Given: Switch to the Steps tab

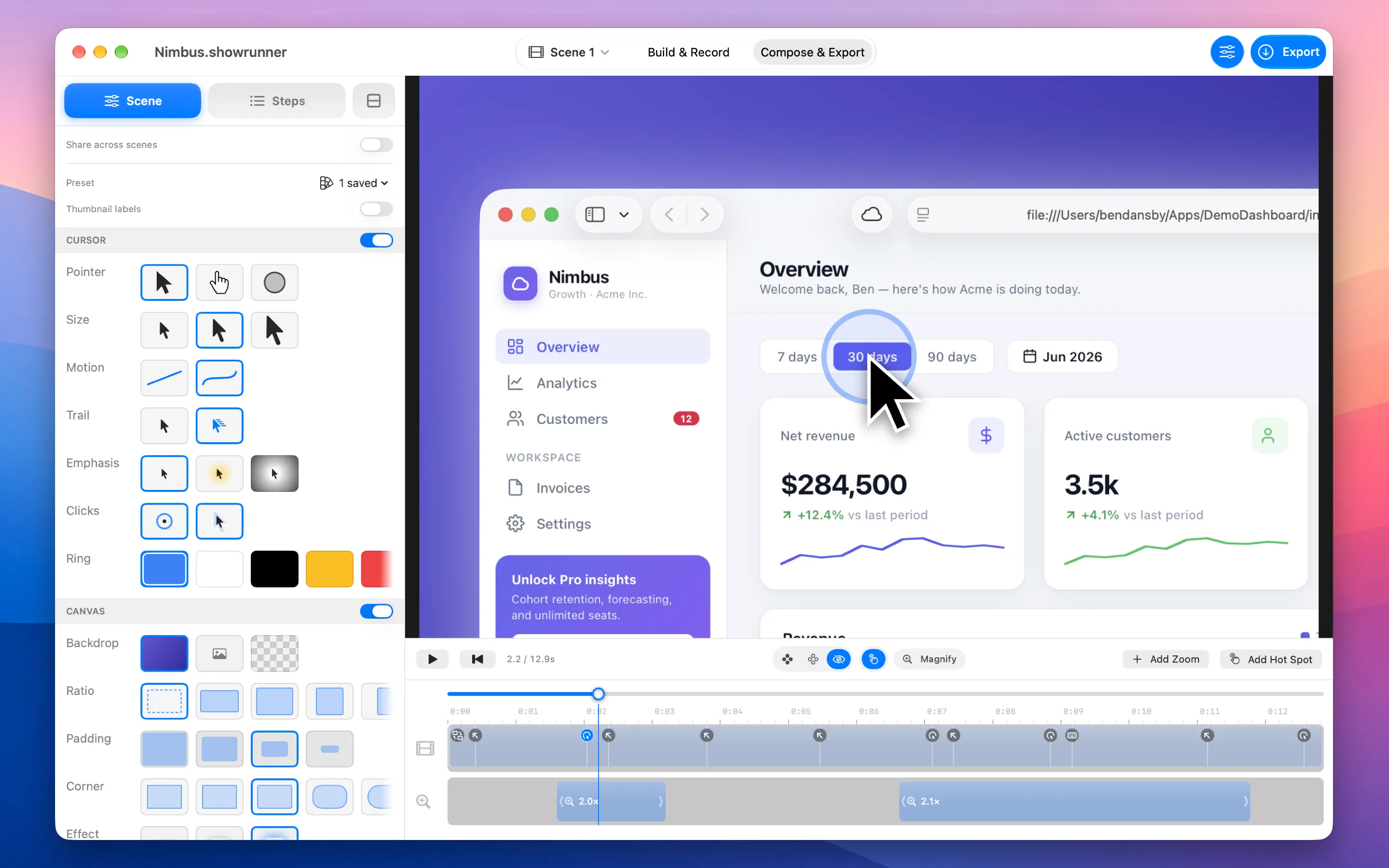Looking at the screenshot, I should pyautogui.click(x=277, y=100).
